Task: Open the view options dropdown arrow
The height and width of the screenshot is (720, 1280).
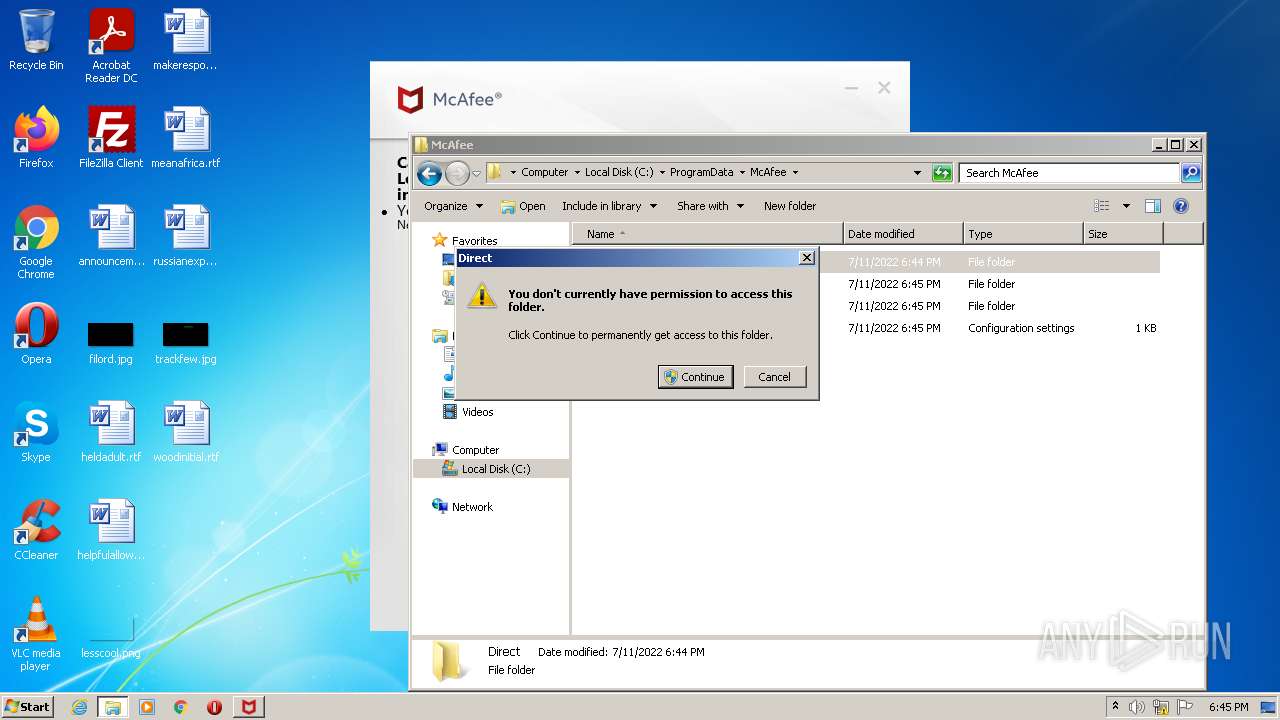Action: point(1126,206)
